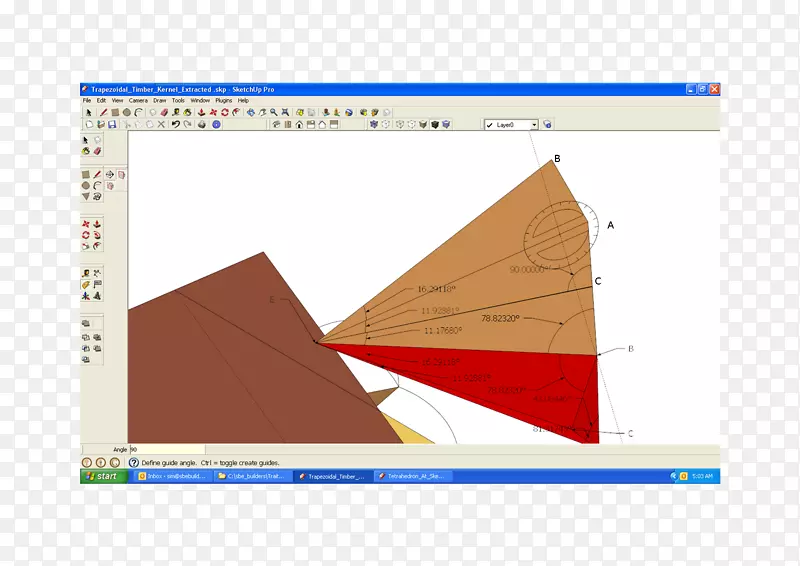This screenshot has width=800, height=566.
Task: Open the Draw menu
Action: (159, 101)
